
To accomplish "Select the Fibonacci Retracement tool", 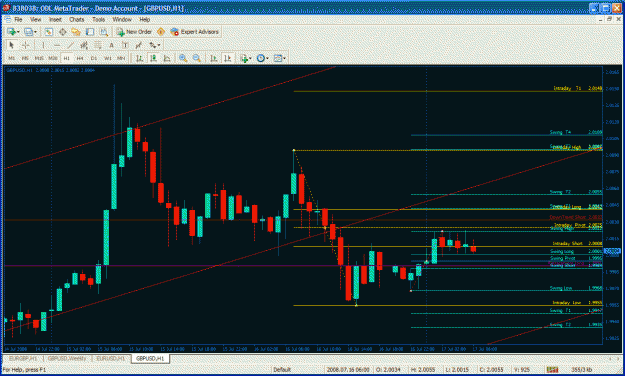I will [98, 45].
